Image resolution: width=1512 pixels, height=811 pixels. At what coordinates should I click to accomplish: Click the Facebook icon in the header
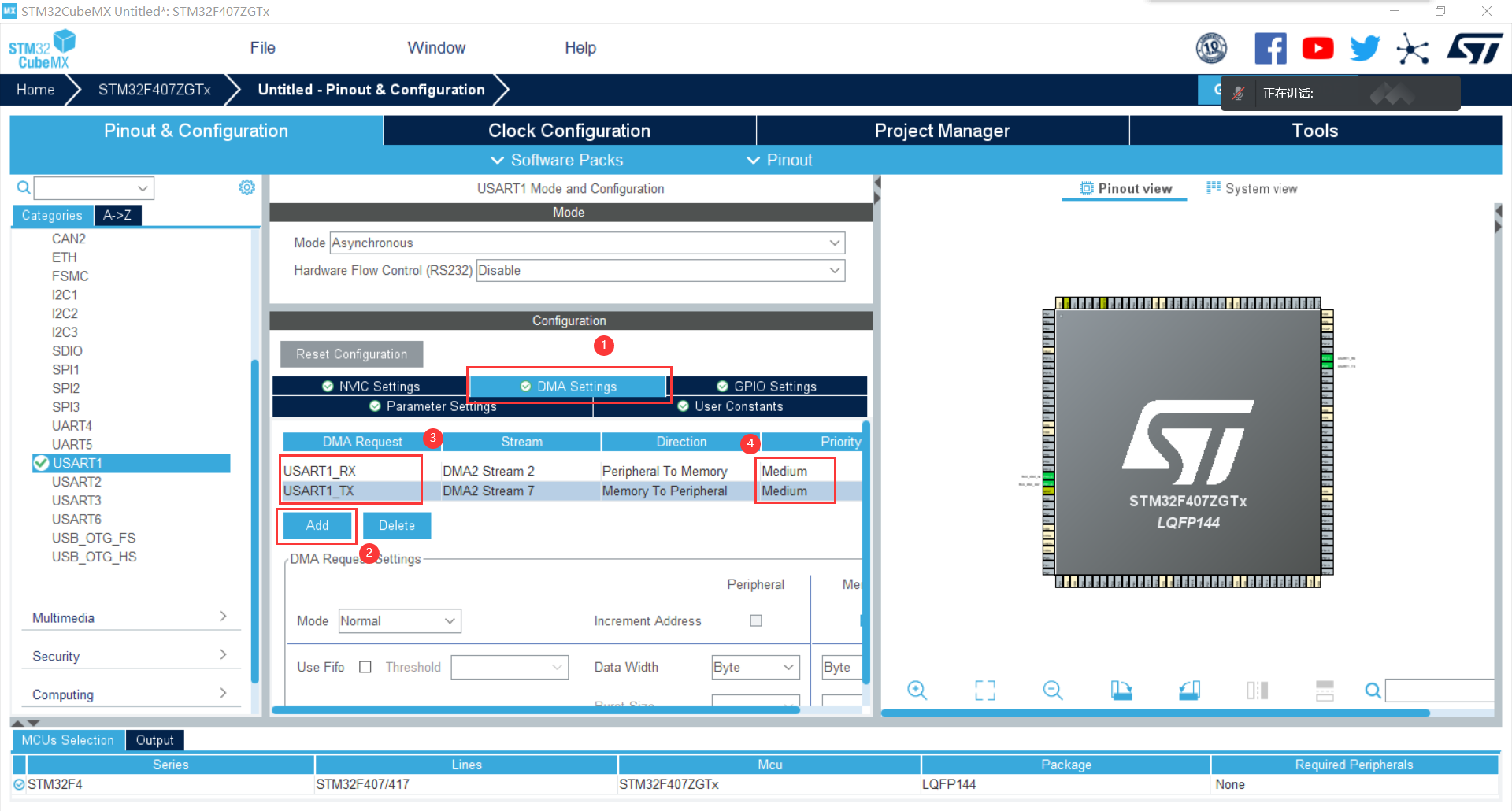(x=1270, y=48)
